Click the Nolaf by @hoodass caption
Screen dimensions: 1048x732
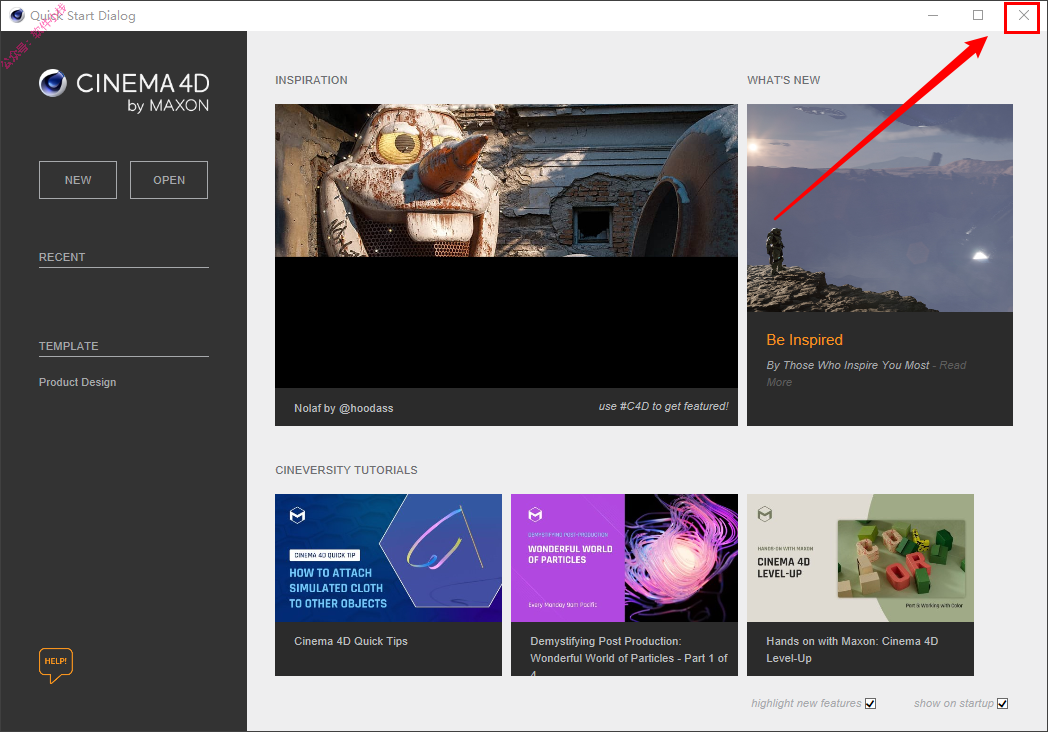click(344, 408)
